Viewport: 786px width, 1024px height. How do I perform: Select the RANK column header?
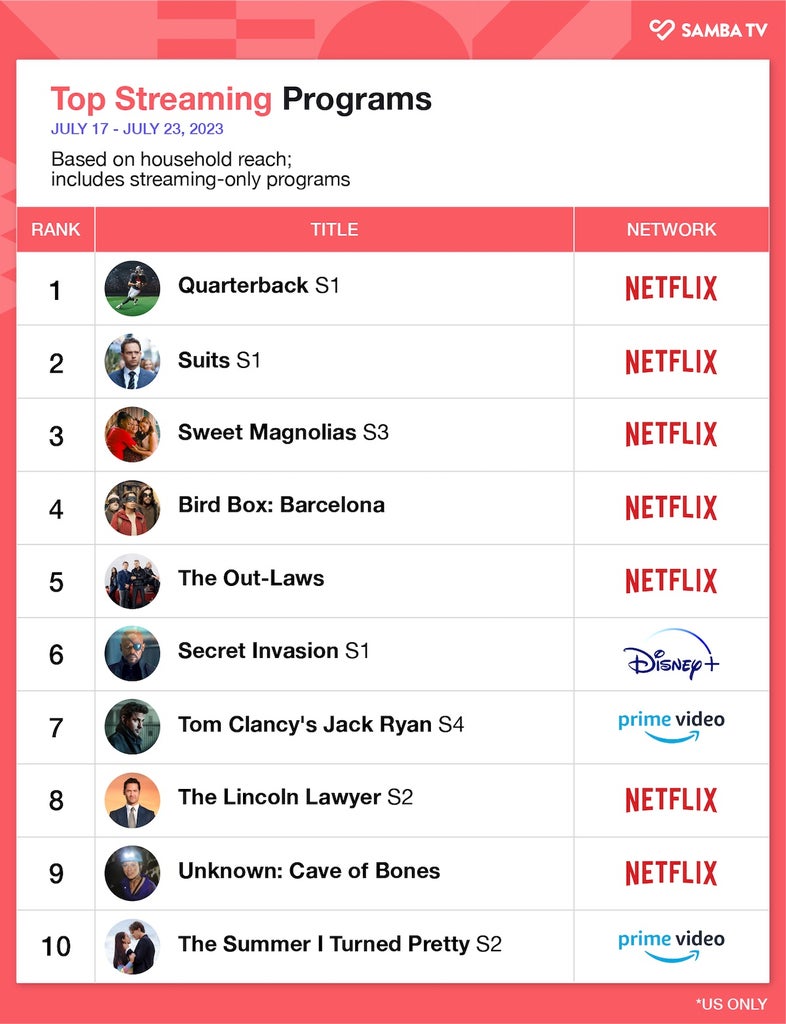tap(55, 229)
